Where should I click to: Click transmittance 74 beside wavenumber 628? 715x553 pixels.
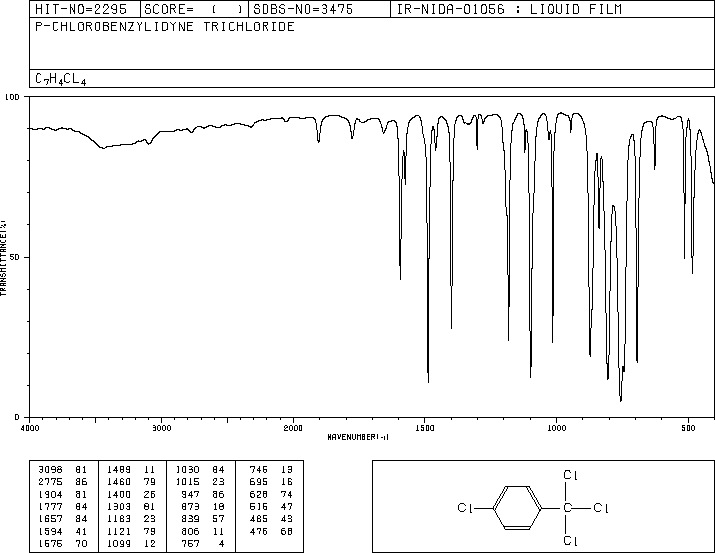(287, 494)
